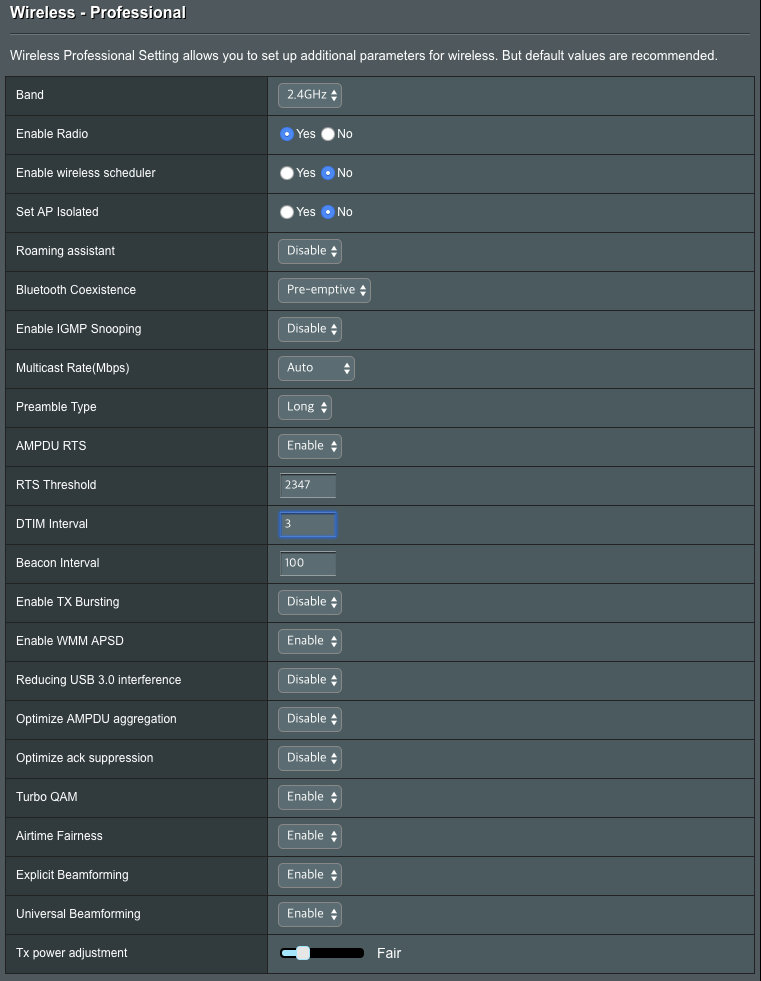Focus the DTIM Interval field

308,524
